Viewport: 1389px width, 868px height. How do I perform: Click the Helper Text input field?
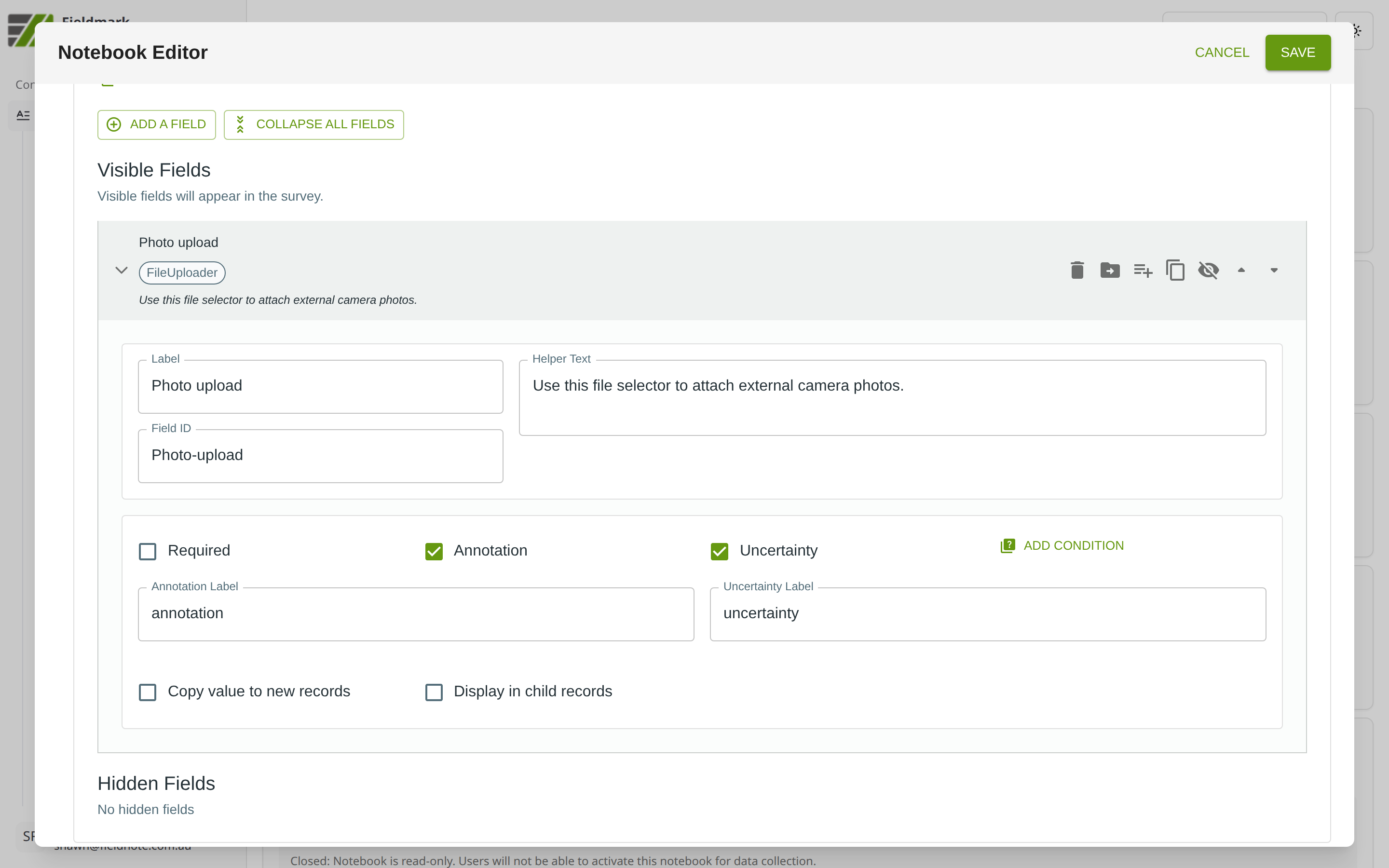pyautogui.click(x=892, y=397)
